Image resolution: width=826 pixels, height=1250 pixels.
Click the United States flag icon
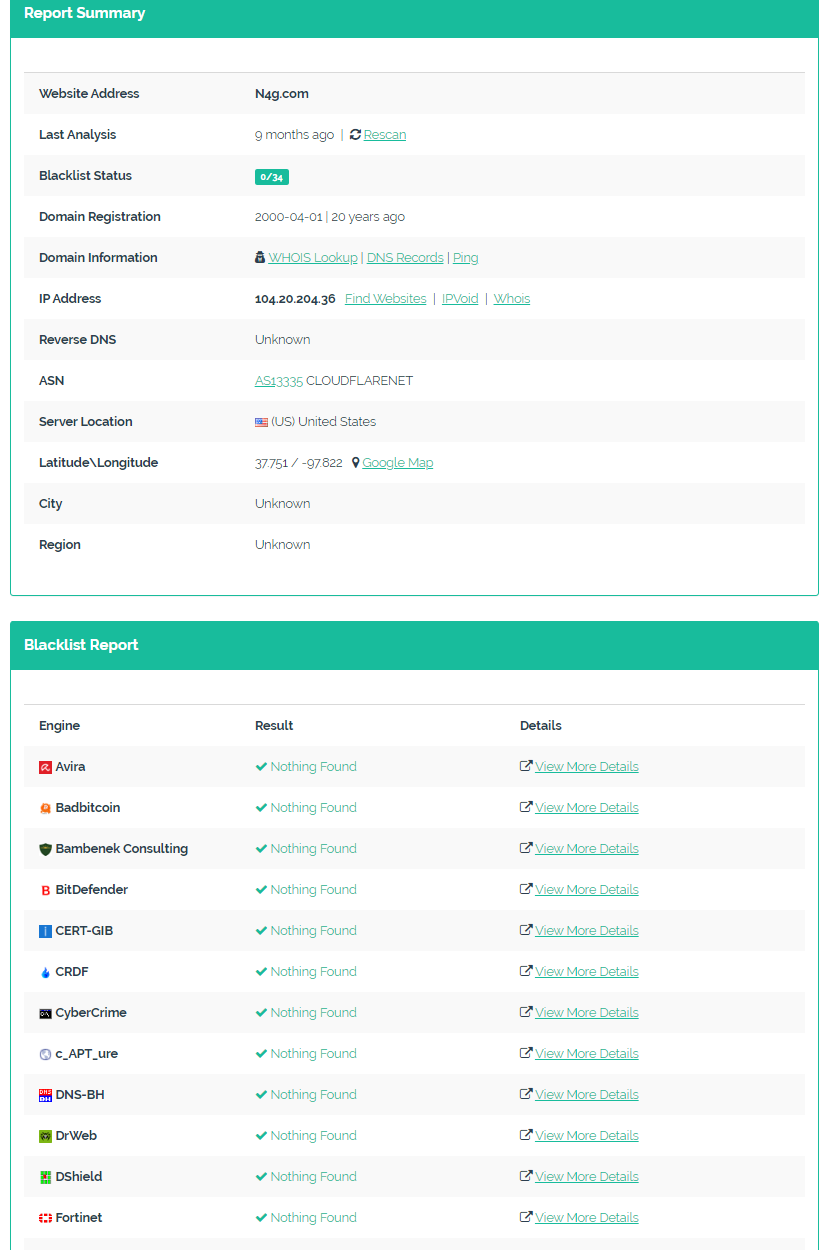coord(261,422)
